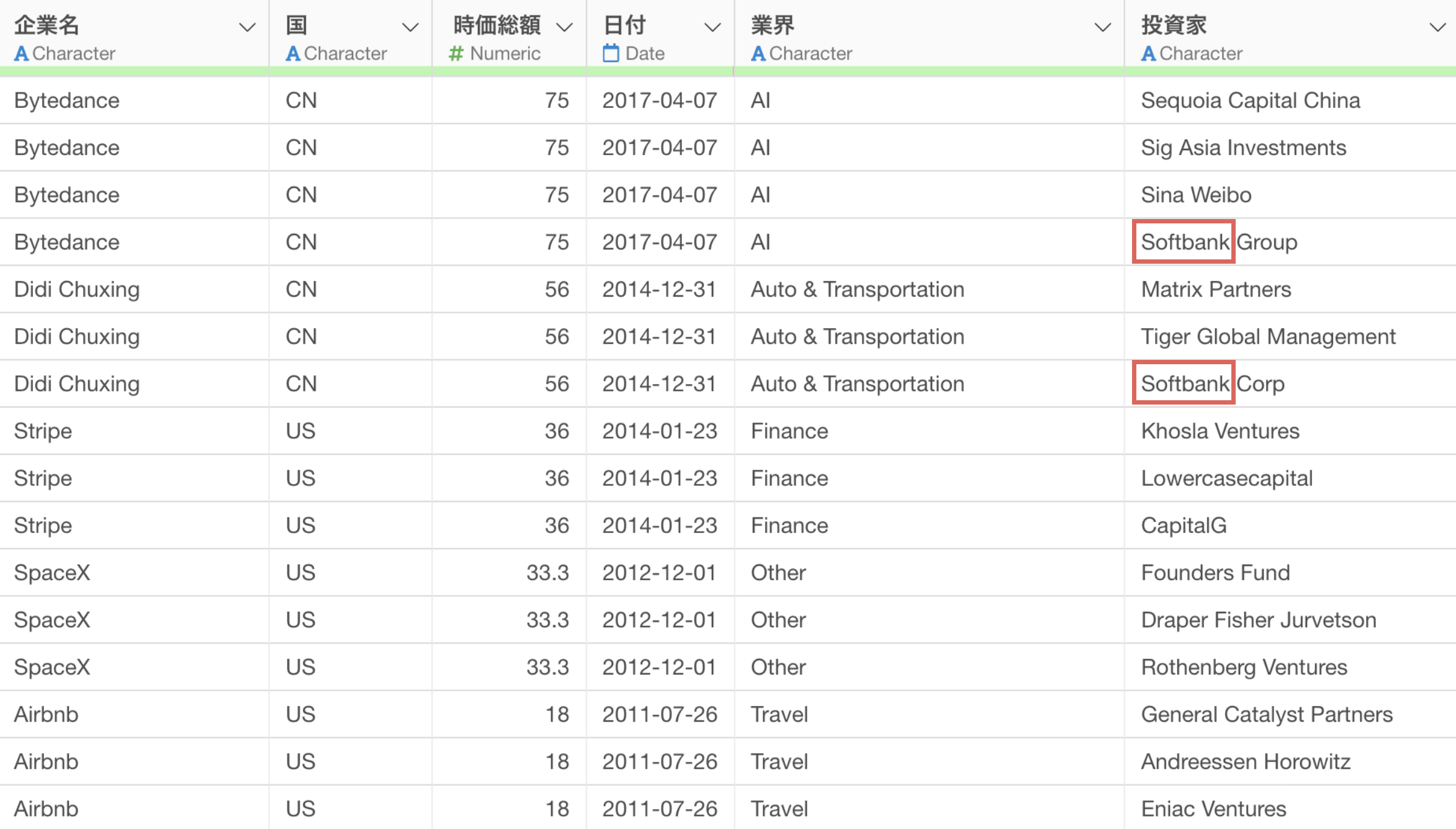Select the 投資家 column header
1456x829 pixels.
pyautogui.click(x=1290, y=34)
